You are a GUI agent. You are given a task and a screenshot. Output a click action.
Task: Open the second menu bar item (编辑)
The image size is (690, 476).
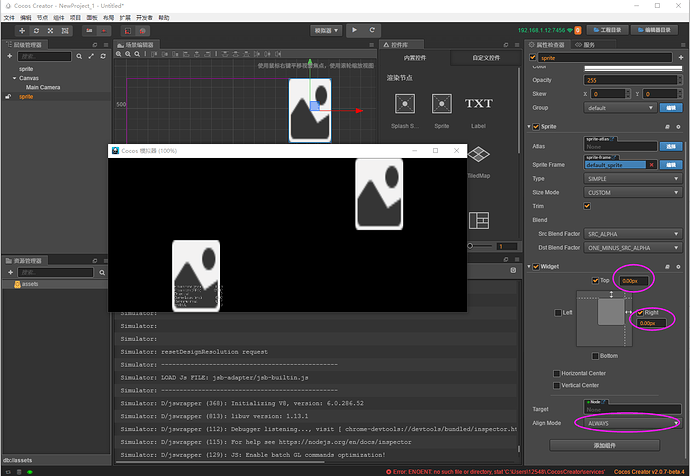(x=26, y=18)
